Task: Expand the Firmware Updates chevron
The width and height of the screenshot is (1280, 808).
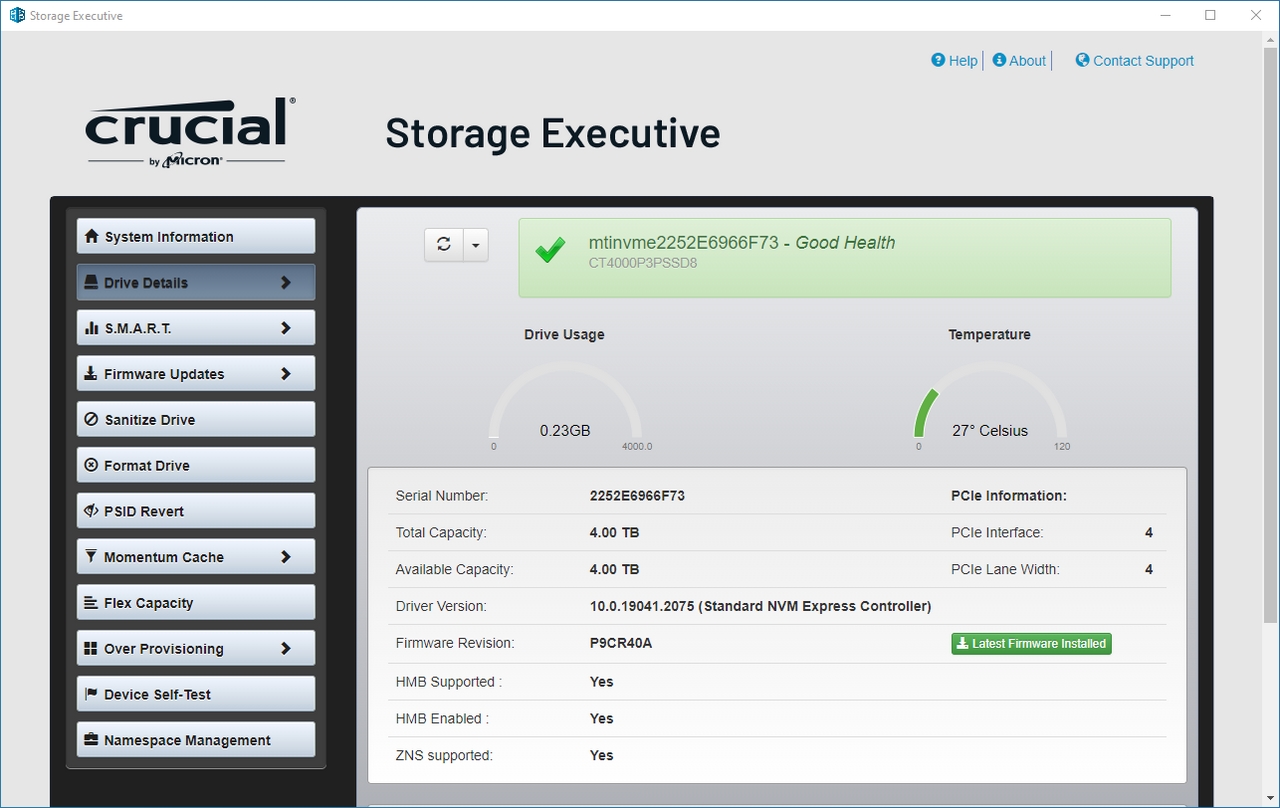Action: [286, 374]
